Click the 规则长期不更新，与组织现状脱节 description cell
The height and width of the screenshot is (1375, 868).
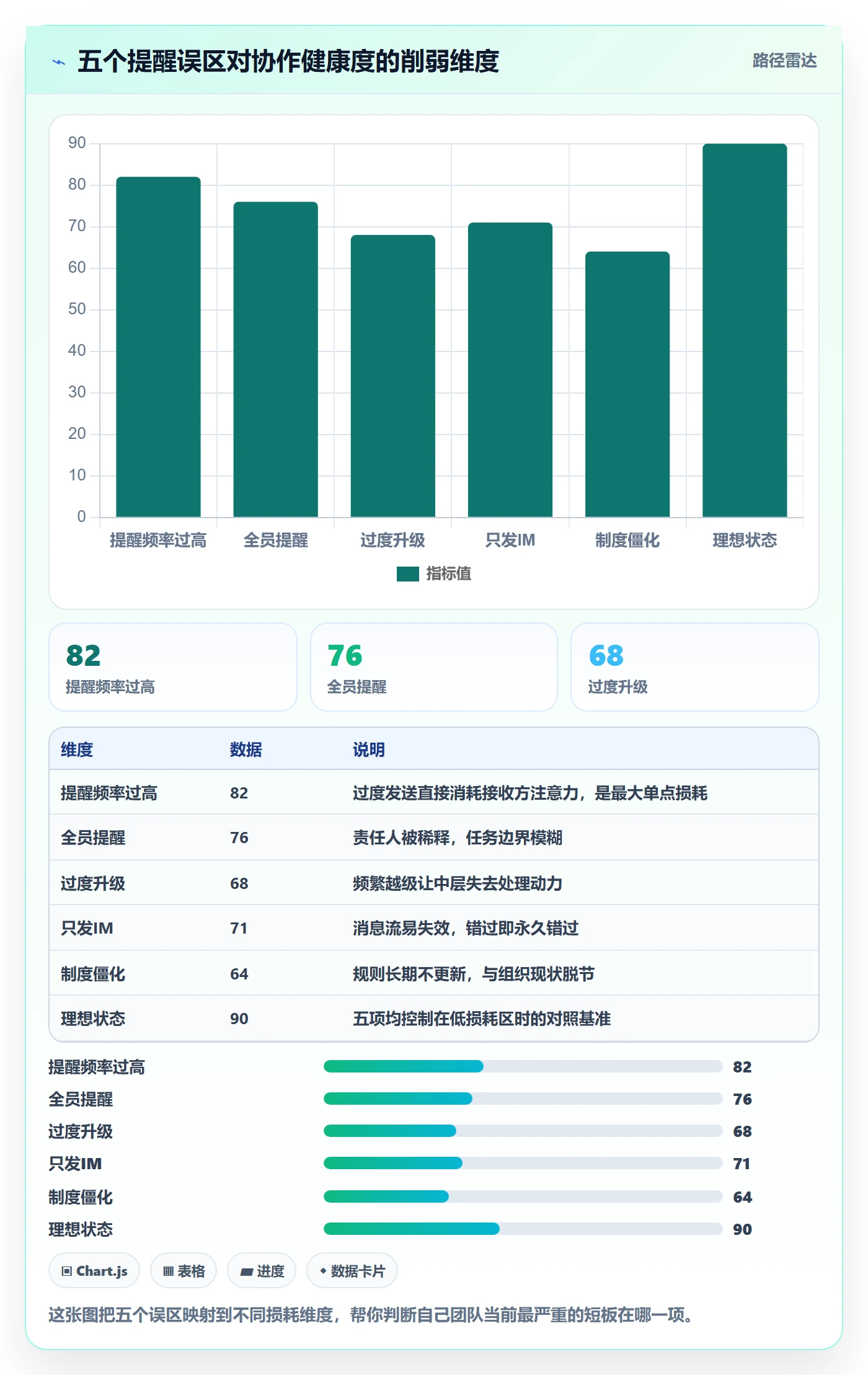[474, 974]
